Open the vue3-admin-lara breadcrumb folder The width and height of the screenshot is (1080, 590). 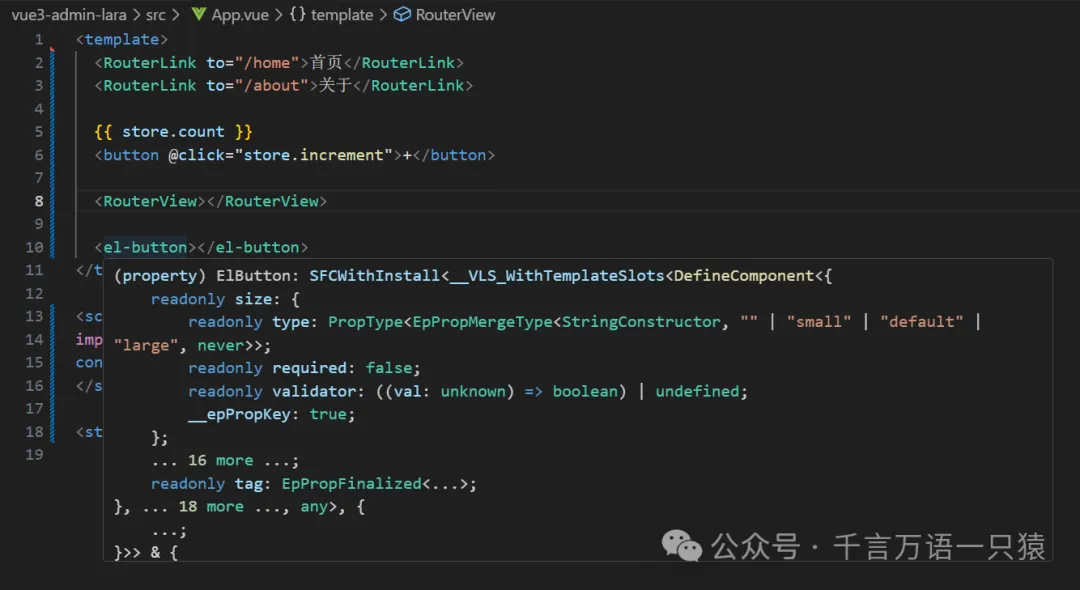pyautogui.click(x=62, y=15)
